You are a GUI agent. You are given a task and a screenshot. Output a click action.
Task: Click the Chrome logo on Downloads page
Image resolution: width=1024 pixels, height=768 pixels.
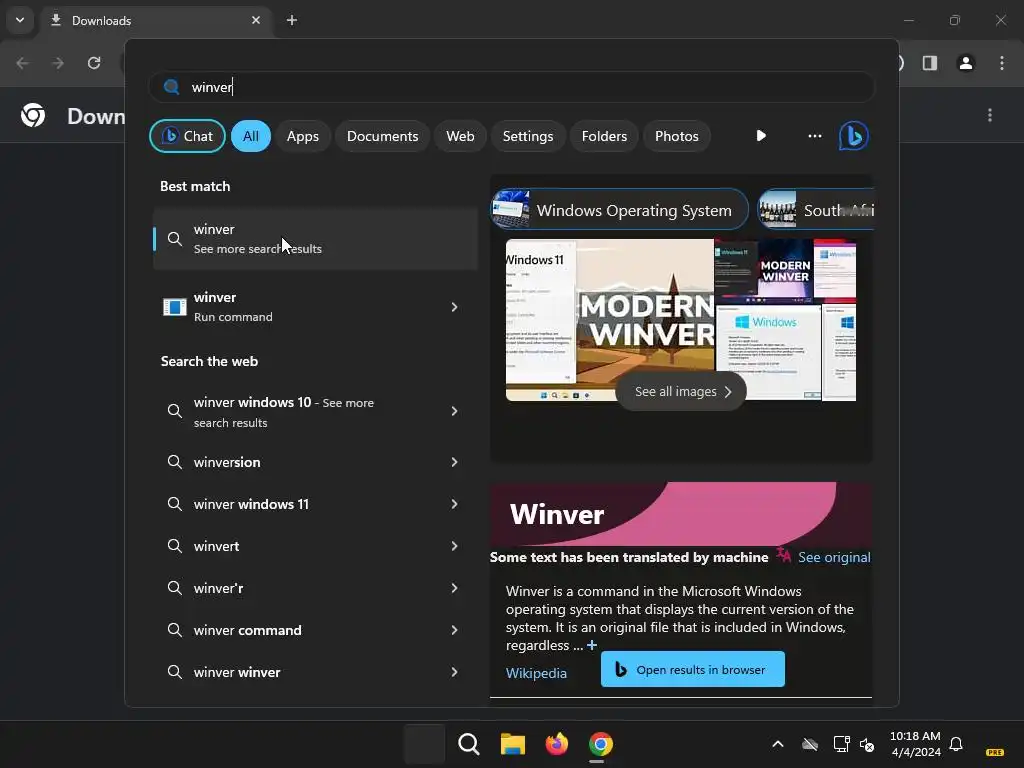(x=33, y=116)
